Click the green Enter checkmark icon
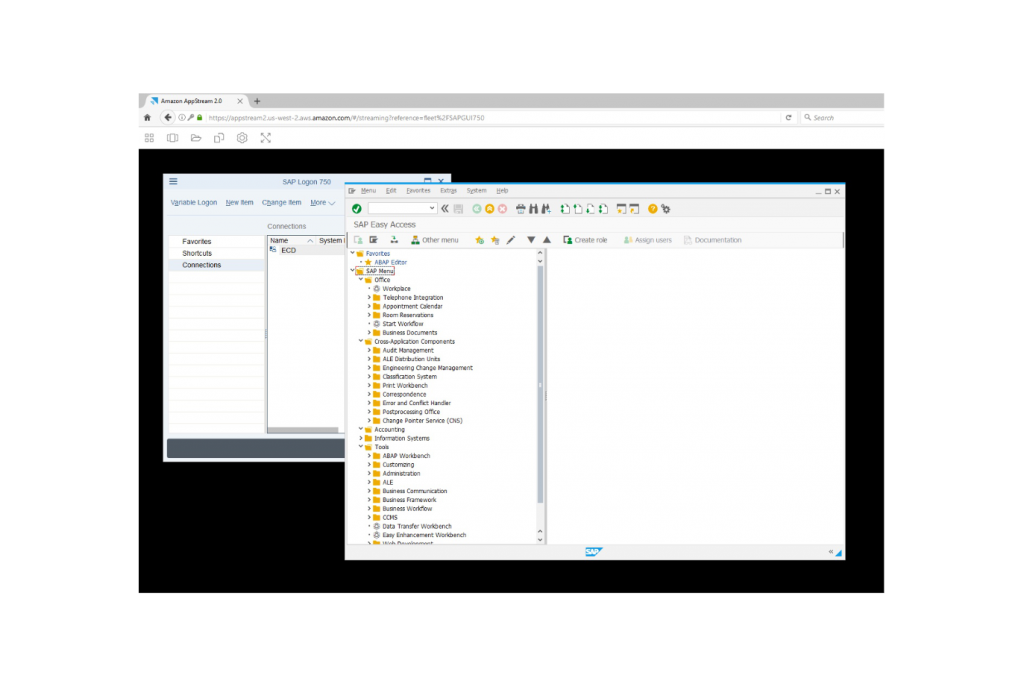Screen dimensions: 1024x687 357,209
